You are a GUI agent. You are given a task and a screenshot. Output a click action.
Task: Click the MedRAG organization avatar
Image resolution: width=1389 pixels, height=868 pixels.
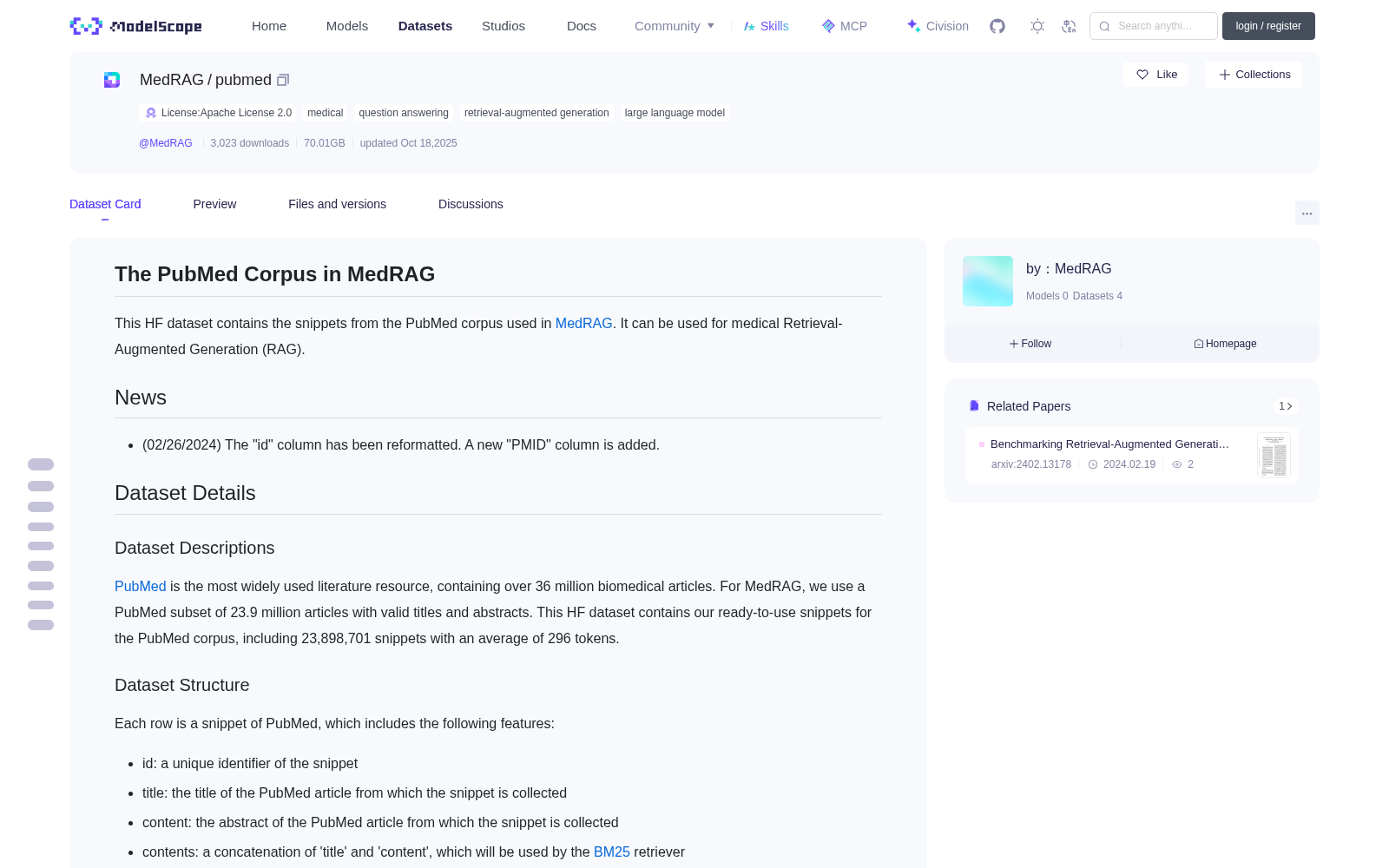coord(988,281)
